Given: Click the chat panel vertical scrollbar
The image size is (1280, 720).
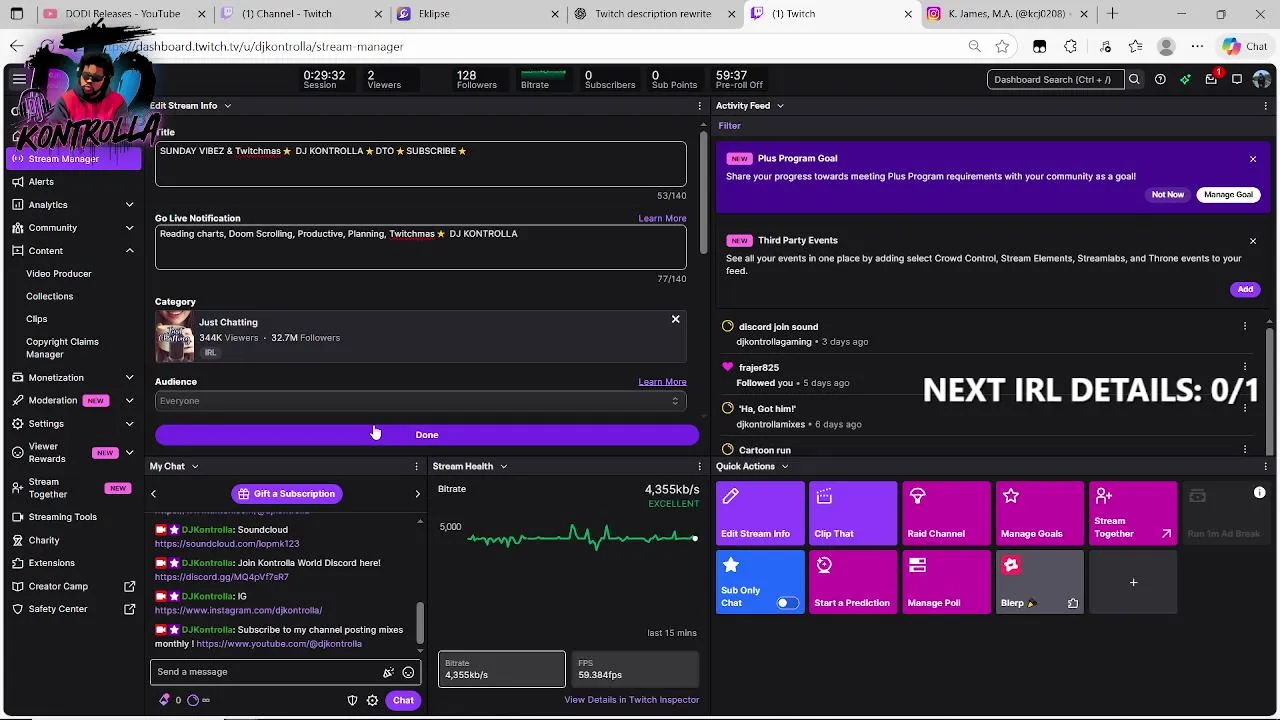Looking at the screenshot, I should click(x=420, y=622).
